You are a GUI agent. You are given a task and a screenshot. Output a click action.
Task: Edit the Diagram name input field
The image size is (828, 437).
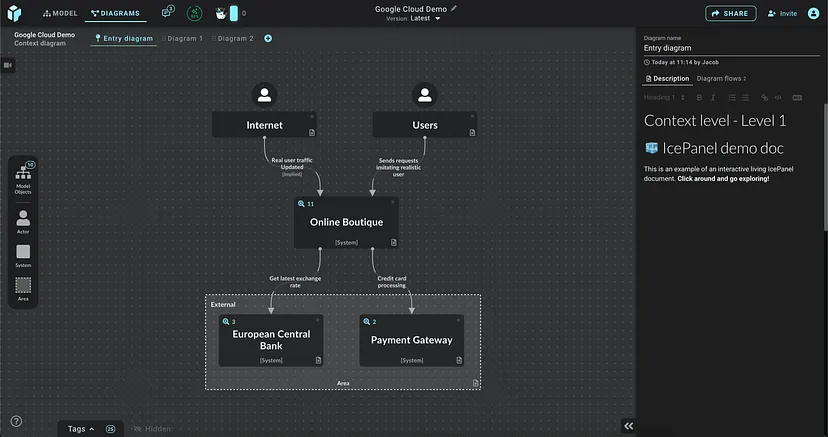[731, 48]
